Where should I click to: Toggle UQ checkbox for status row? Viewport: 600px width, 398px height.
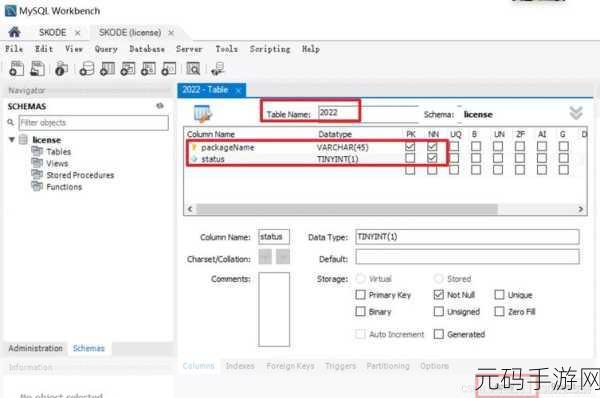(454, 158)
